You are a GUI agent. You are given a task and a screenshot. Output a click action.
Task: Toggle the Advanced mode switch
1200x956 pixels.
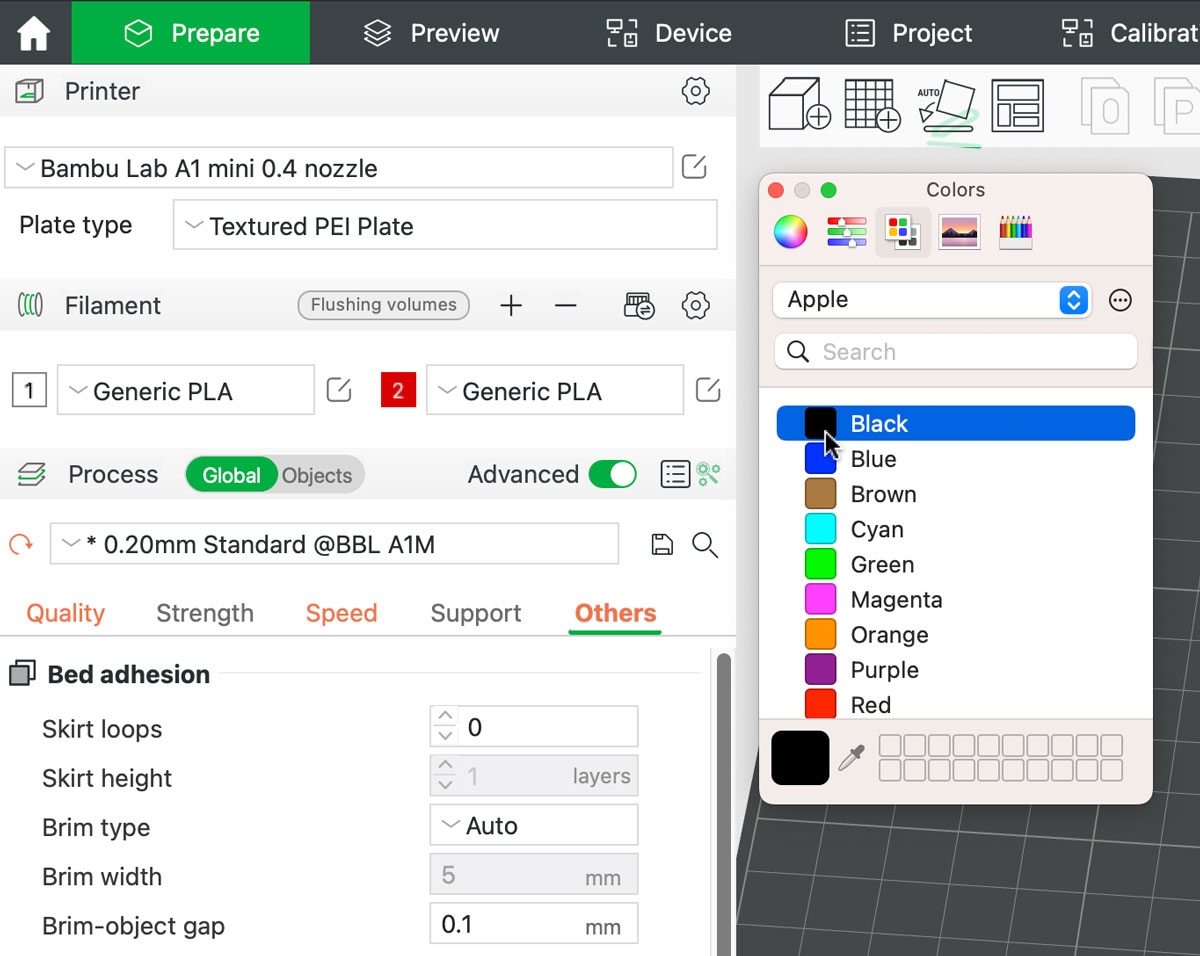612,475
